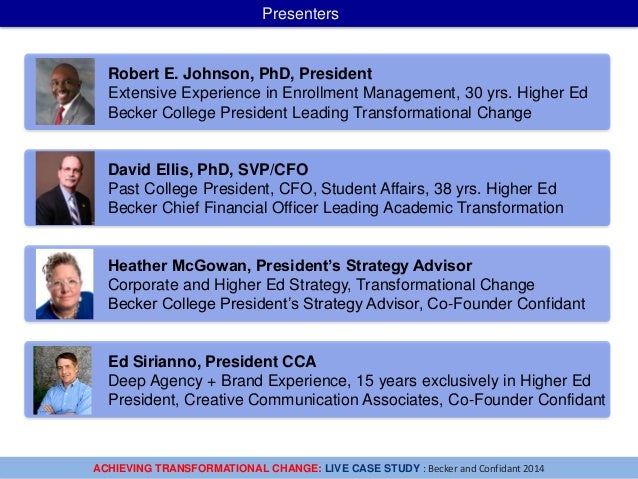Click the name Robert E. Johnson, PhD, President
The height and width of the screenshot is (479, 638).
point(240,74)
